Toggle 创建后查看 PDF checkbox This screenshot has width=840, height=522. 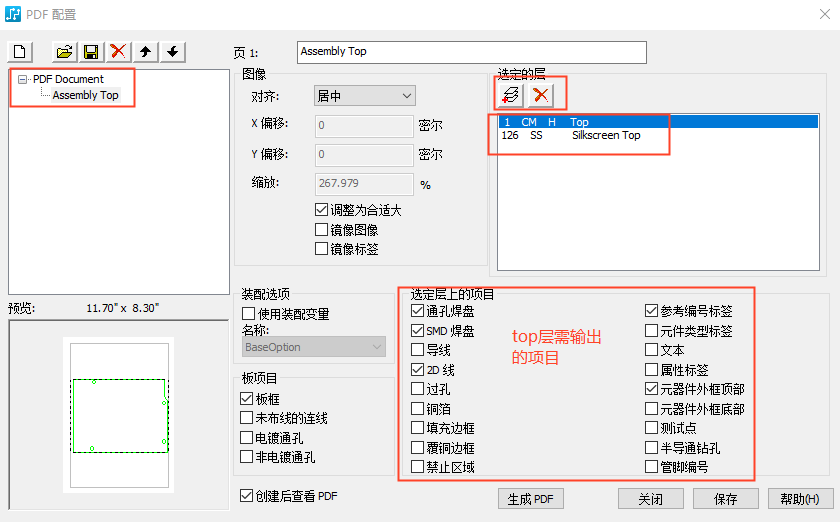(x=246, y=496)
